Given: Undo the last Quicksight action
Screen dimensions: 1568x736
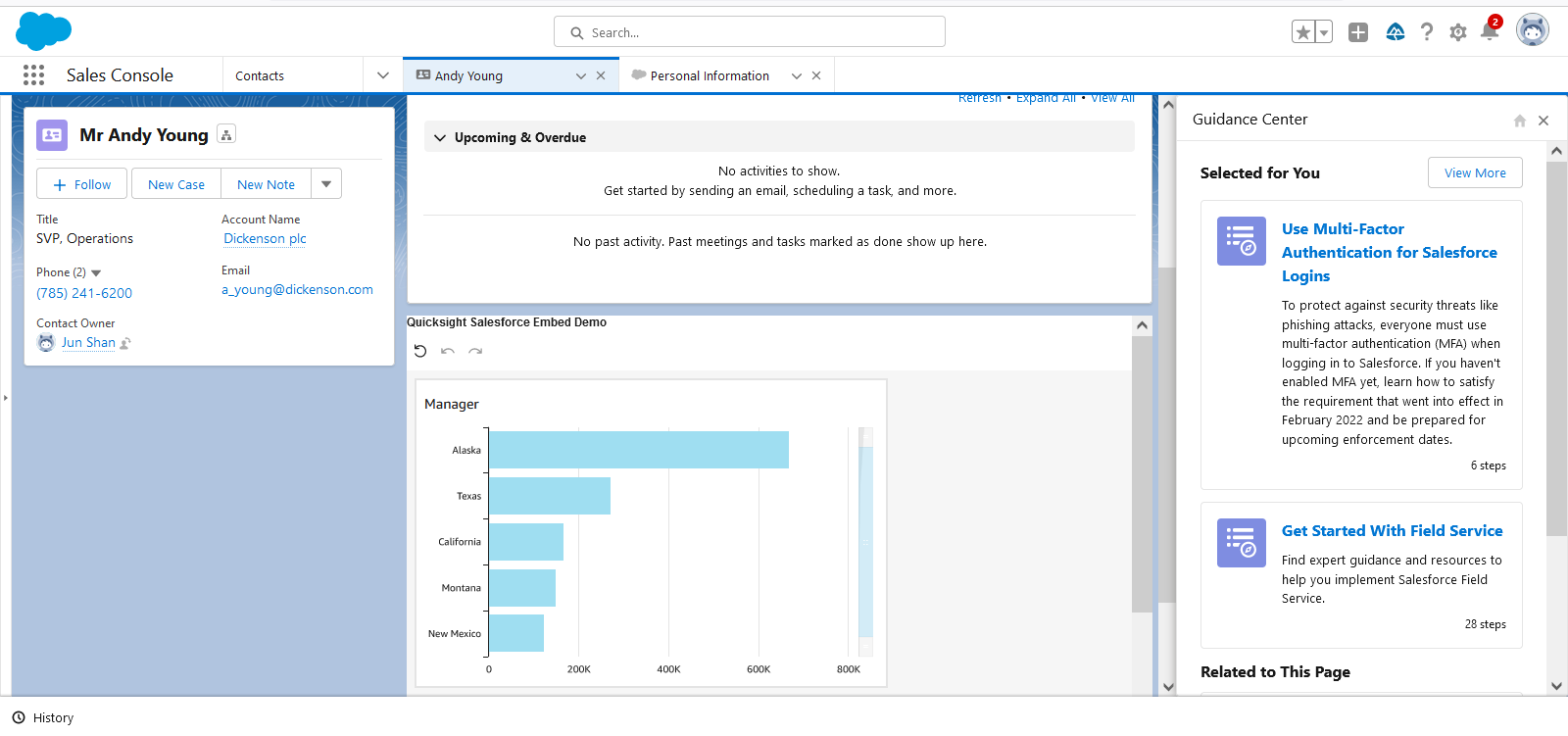Looking at the screenshot, I should [448, 351].
